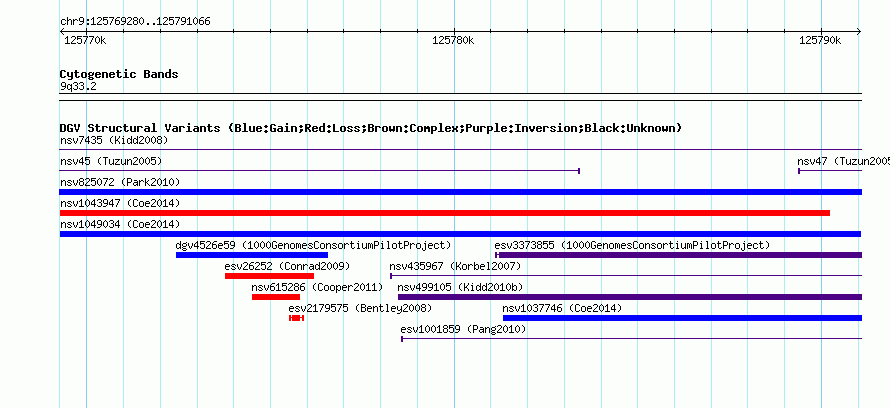Click the nsv615286 (Cooper2011) red bar
Image resolution: width=890 pixels, height=408 pixels.
click(x=276, y=297)
